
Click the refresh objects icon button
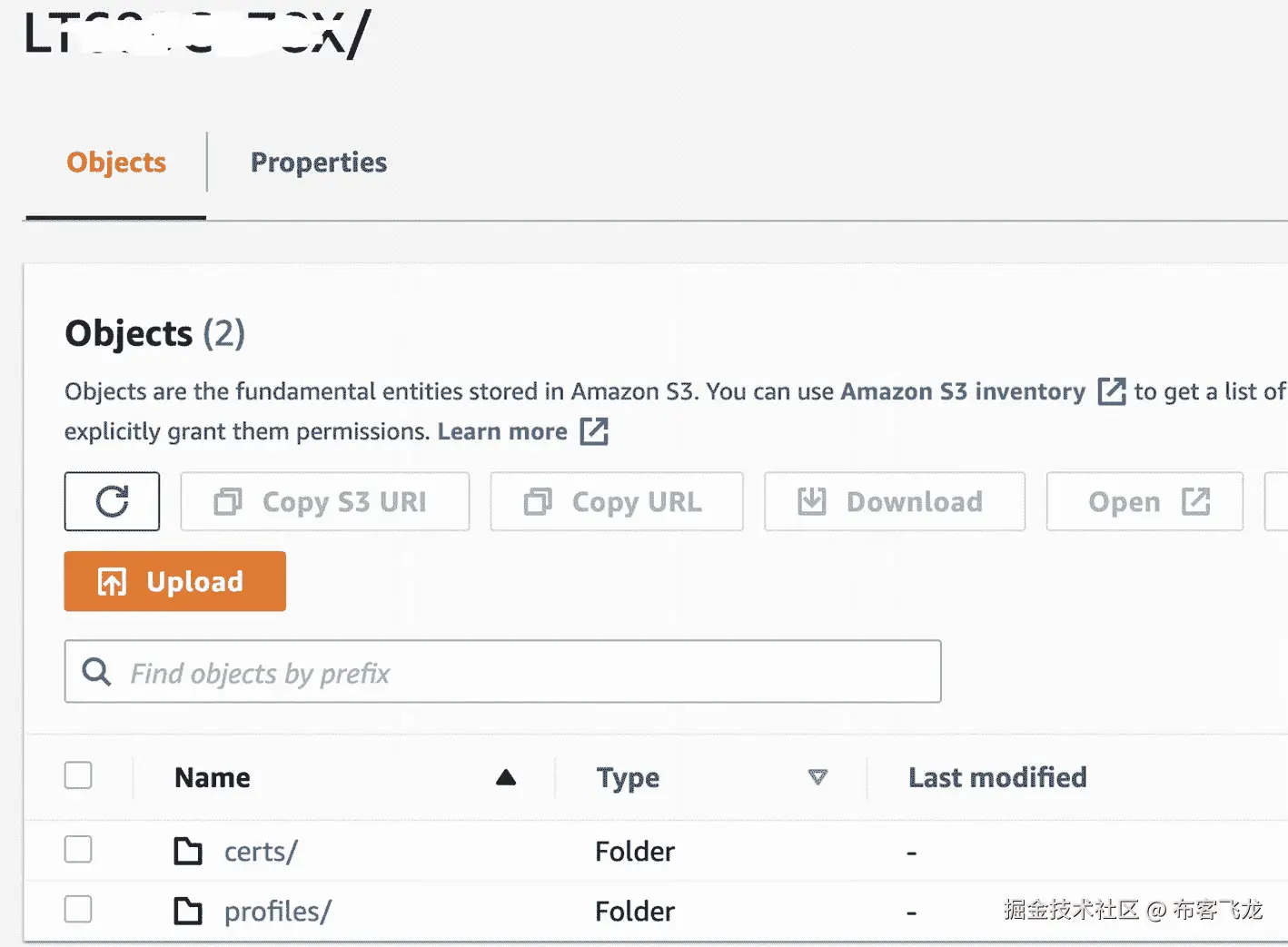point(112,501)
